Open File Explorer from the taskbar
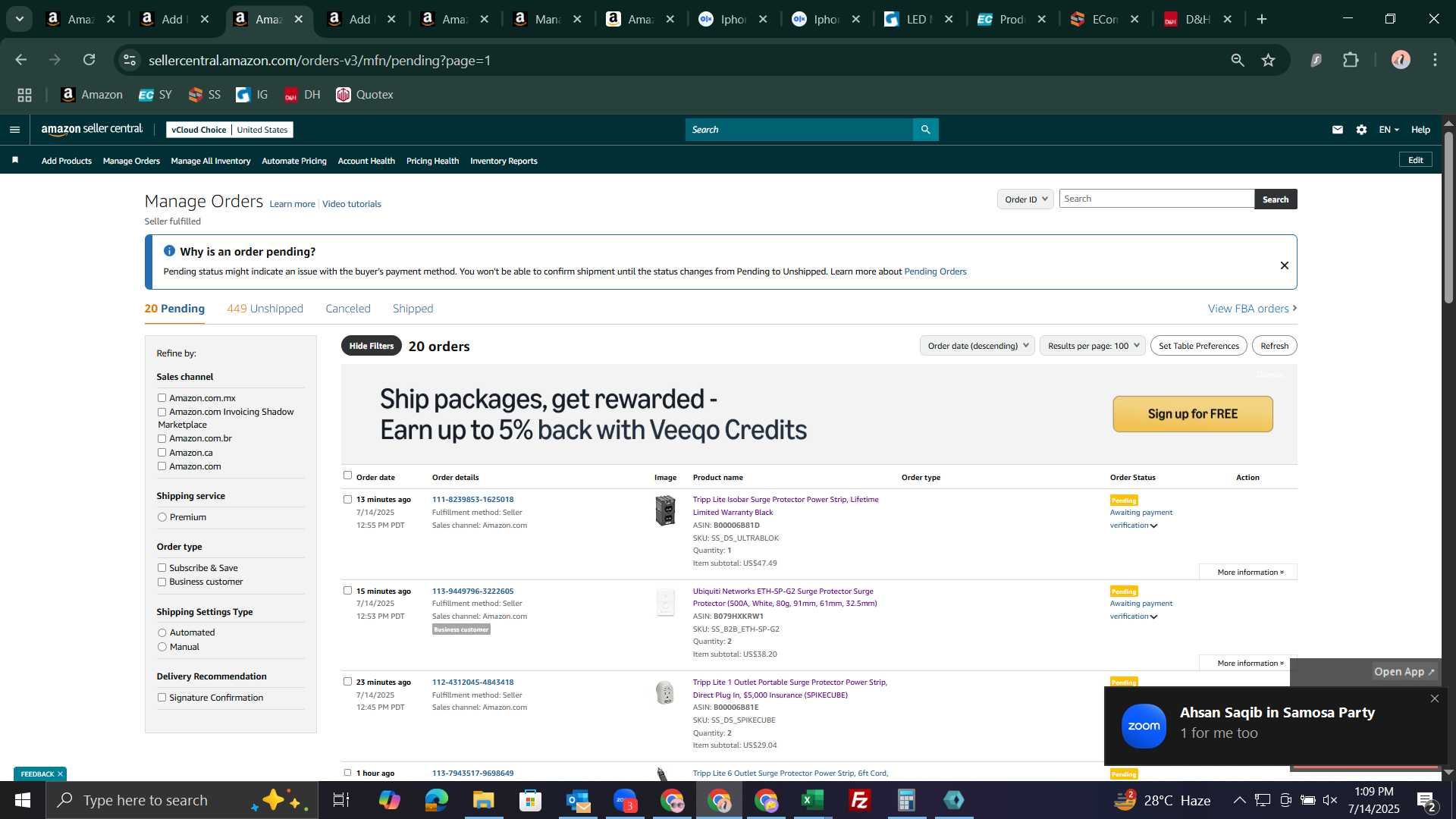The height and width of the screenshot is (819, 1456). pyautogui.click(x=483, y=800)
